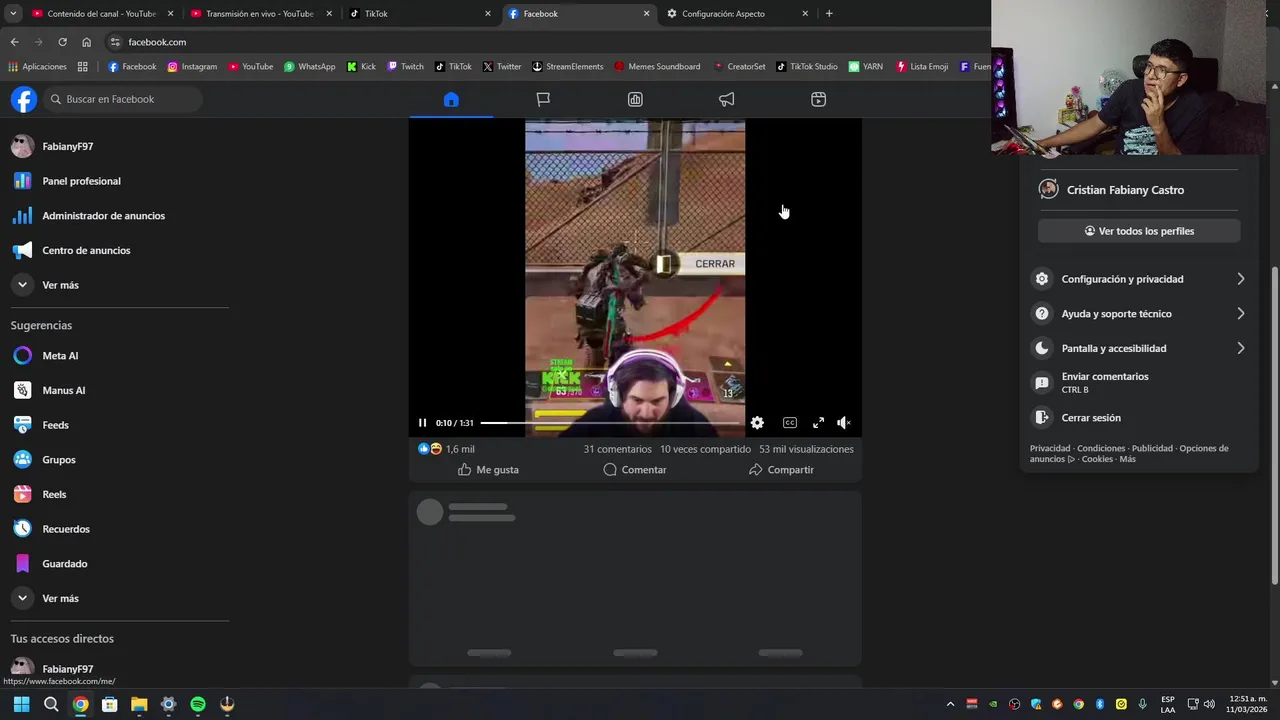
Task: Go back in browser history
Action: [14, 42]
